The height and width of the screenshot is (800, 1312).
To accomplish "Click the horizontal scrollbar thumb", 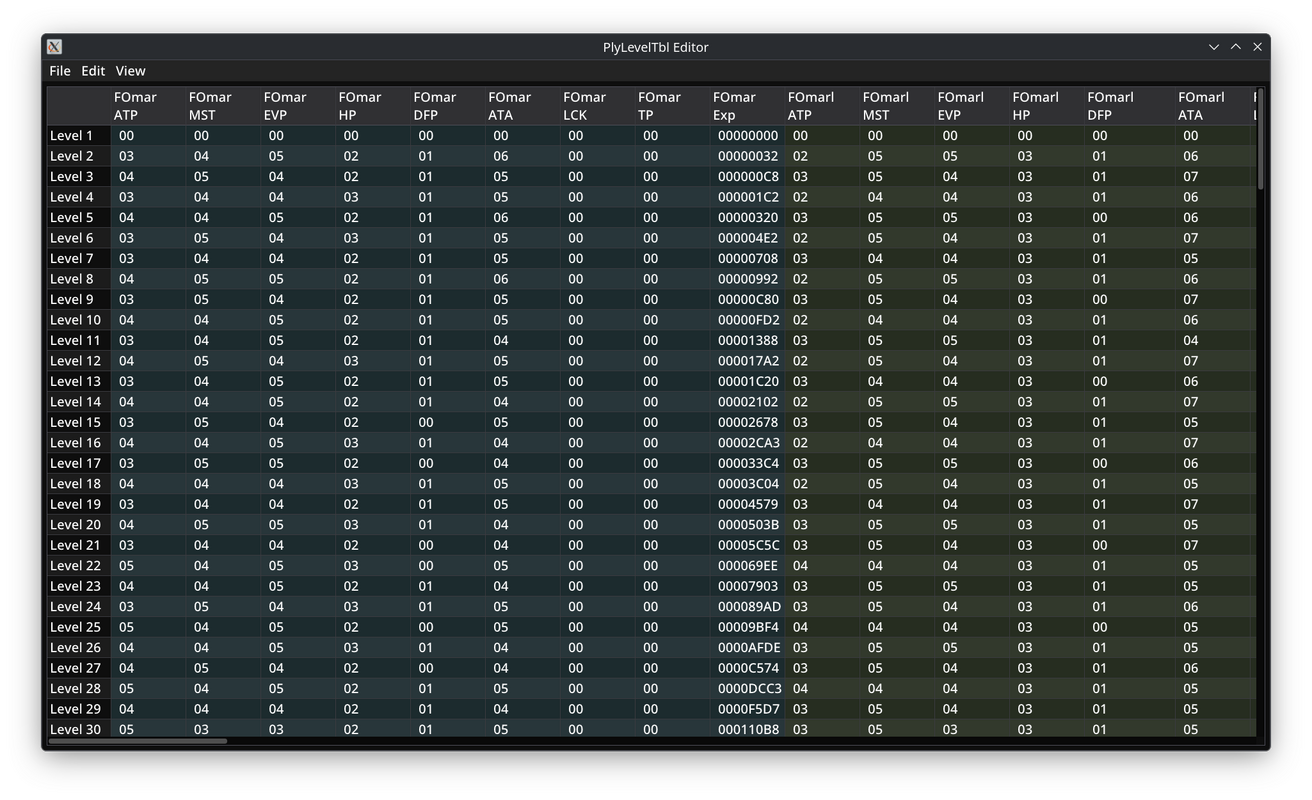I will (138, 741).
